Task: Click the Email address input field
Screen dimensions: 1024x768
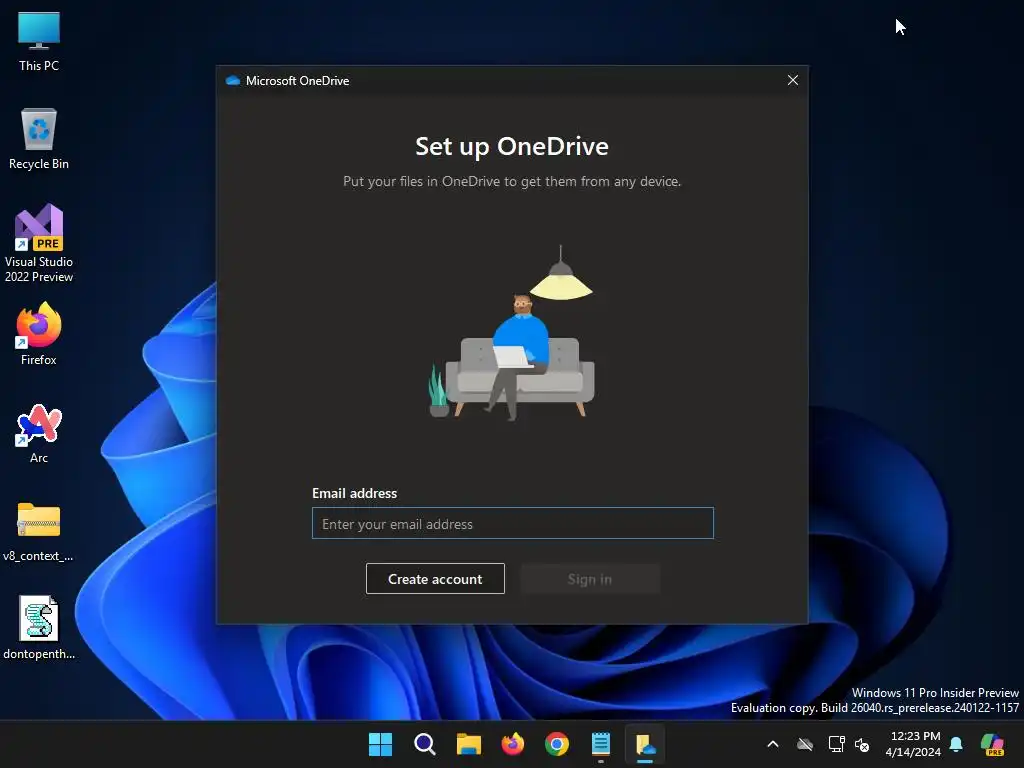Action: (513, 523)
